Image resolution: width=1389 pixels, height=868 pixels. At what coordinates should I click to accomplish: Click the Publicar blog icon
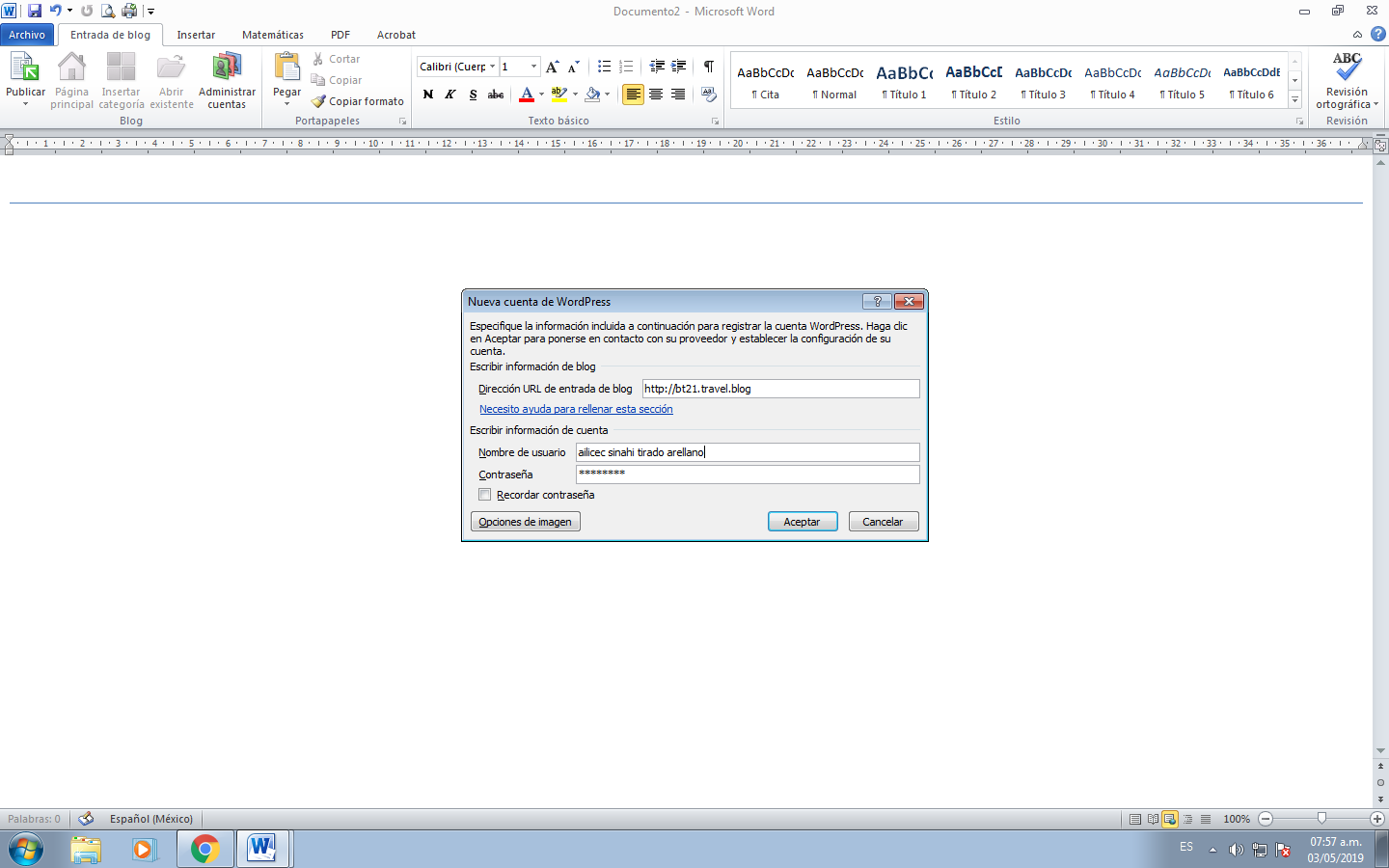pyautogui.click(x=24, y=69)
